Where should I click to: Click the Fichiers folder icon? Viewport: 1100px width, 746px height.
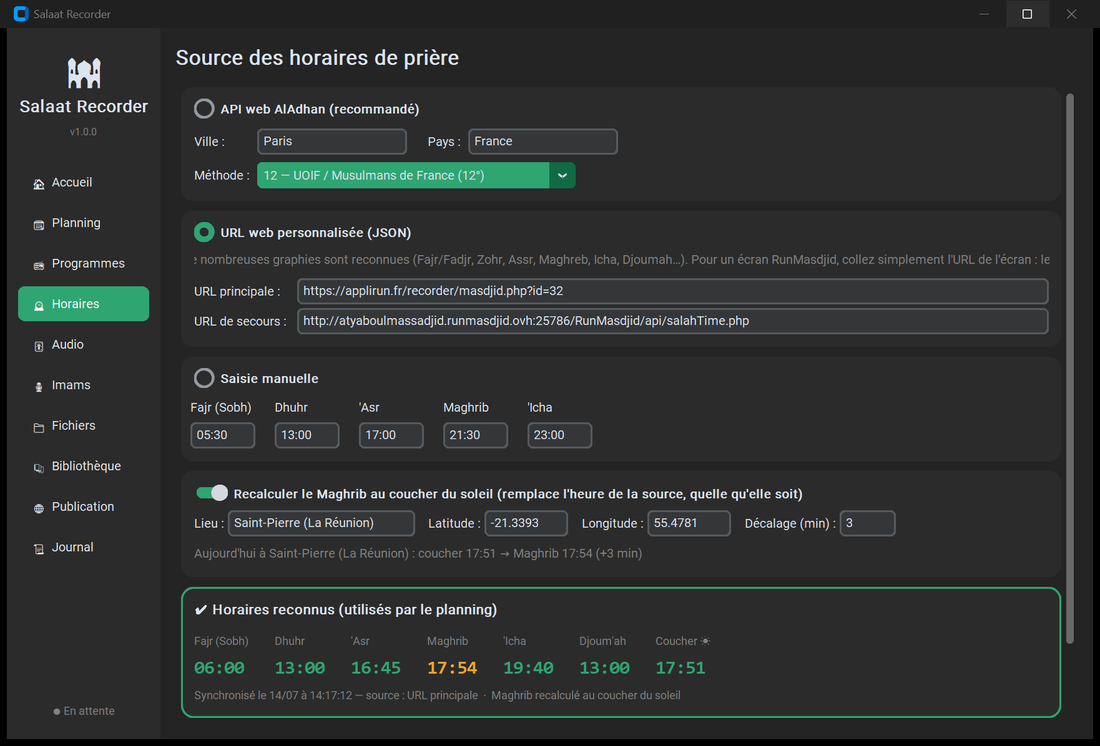point(39,427)
